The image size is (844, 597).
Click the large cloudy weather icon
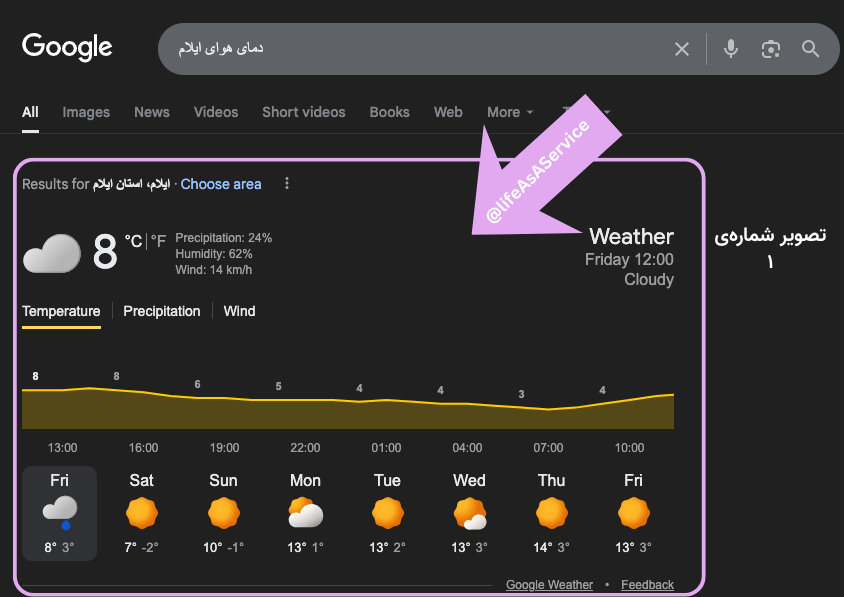tap(51, 254)
